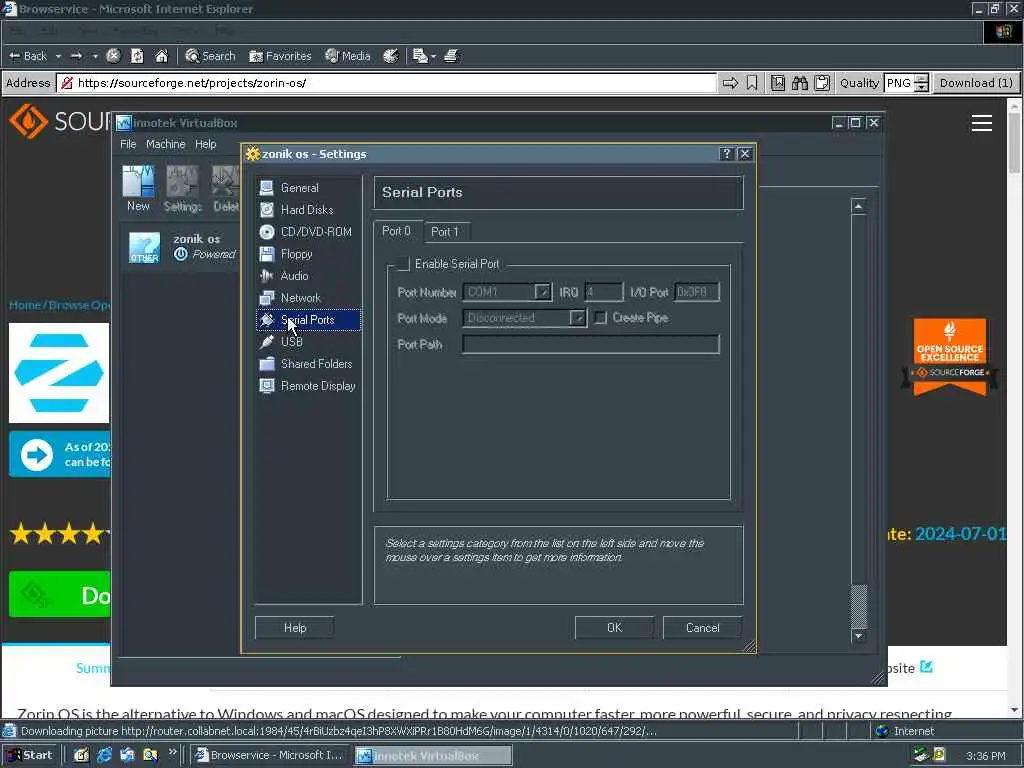Switch to the Port 0 tab
Image resolution: width=1024 pixels, height=768 pixels.
click(x=396, y=231)
